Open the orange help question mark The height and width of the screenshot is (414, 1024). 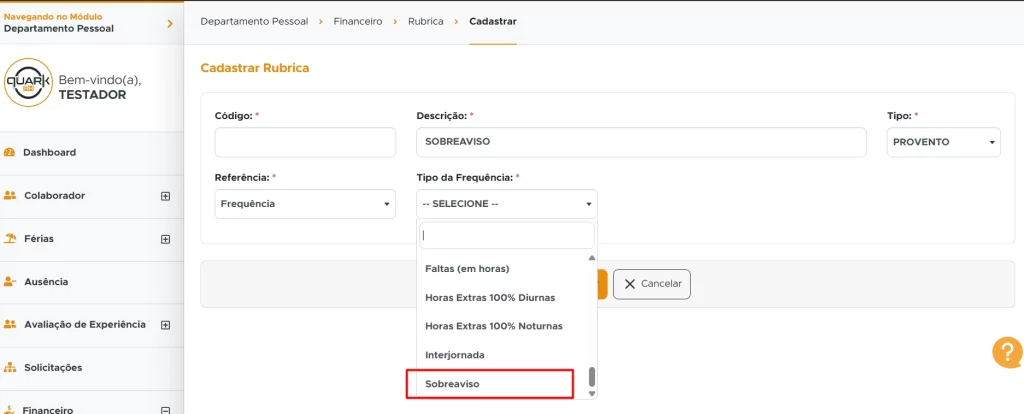click(x=1006, y=352)
